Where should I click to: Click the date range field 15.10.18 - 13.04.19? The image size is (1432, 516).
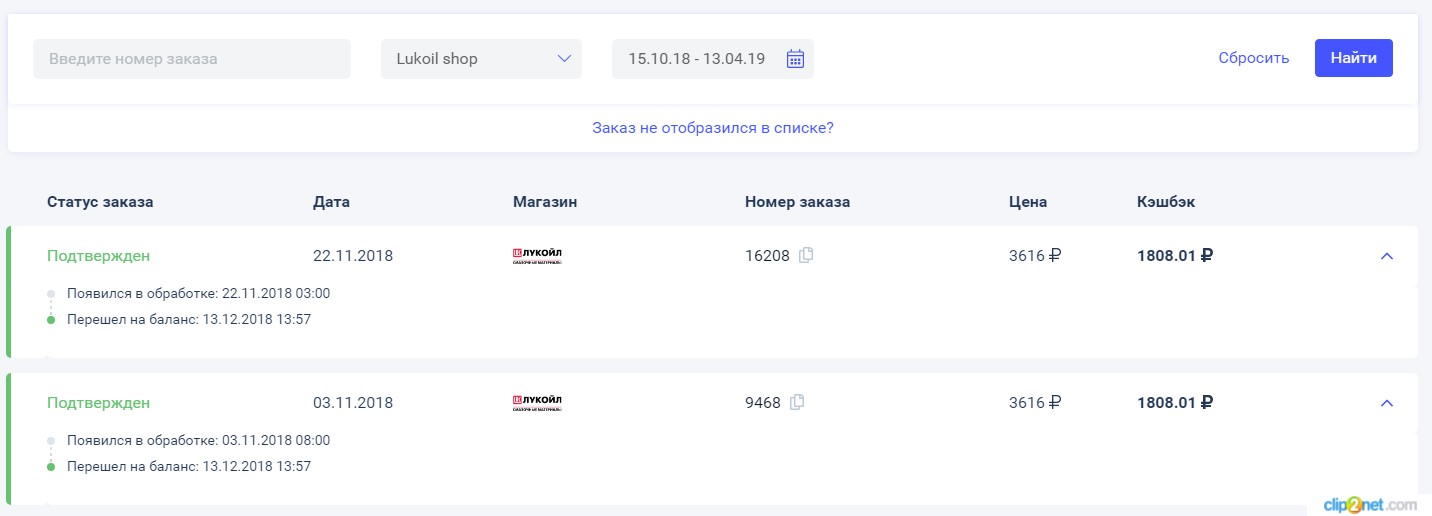pos(713,59)
